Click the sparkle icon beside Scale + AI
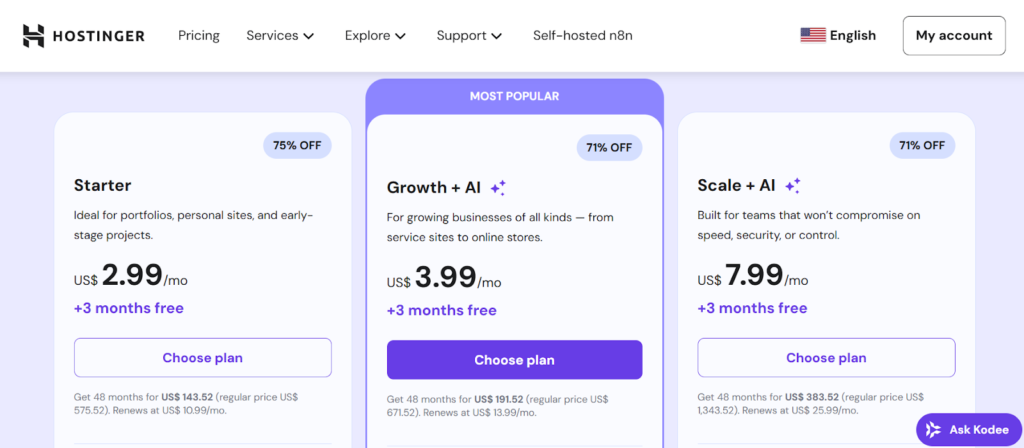Viewport: 1024px width, 448px height. point(793,185)
